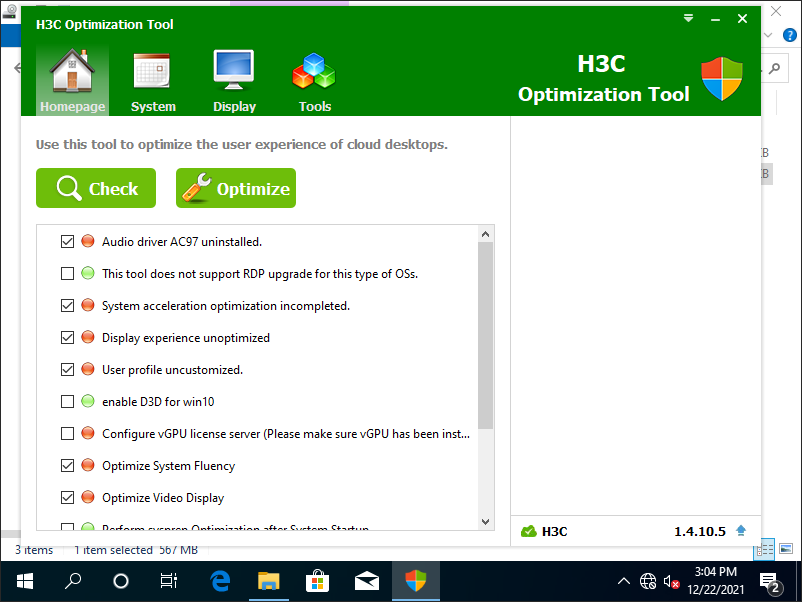Switch File Explorer to large icons view
802x602 pixels.
click(786, 550)
